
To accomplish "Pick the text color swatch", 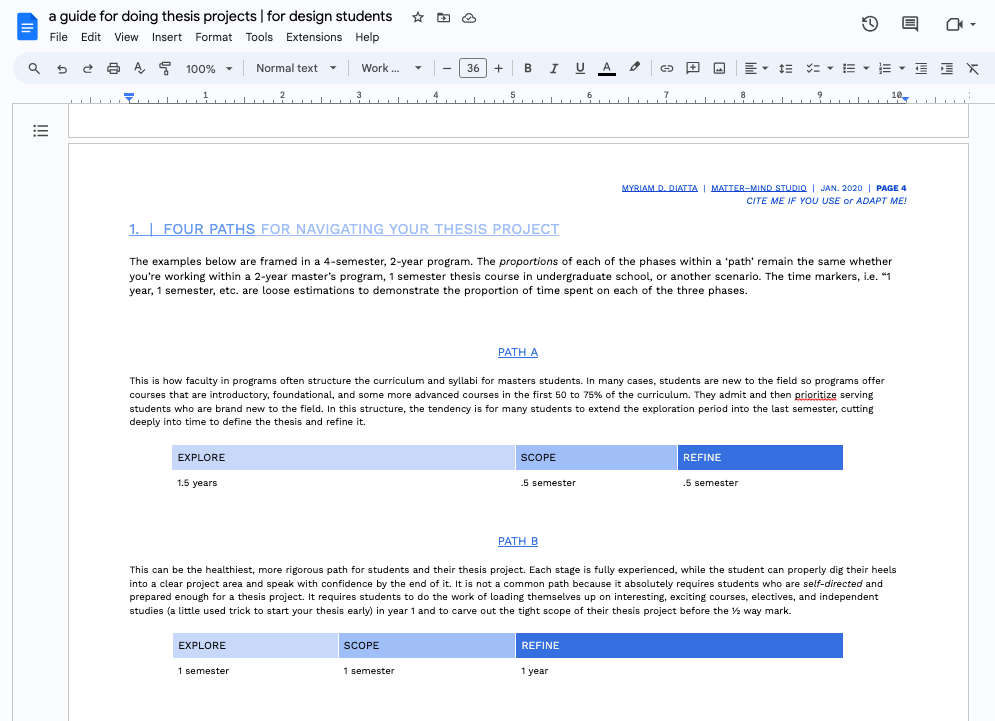I will (x=606, y=68).
